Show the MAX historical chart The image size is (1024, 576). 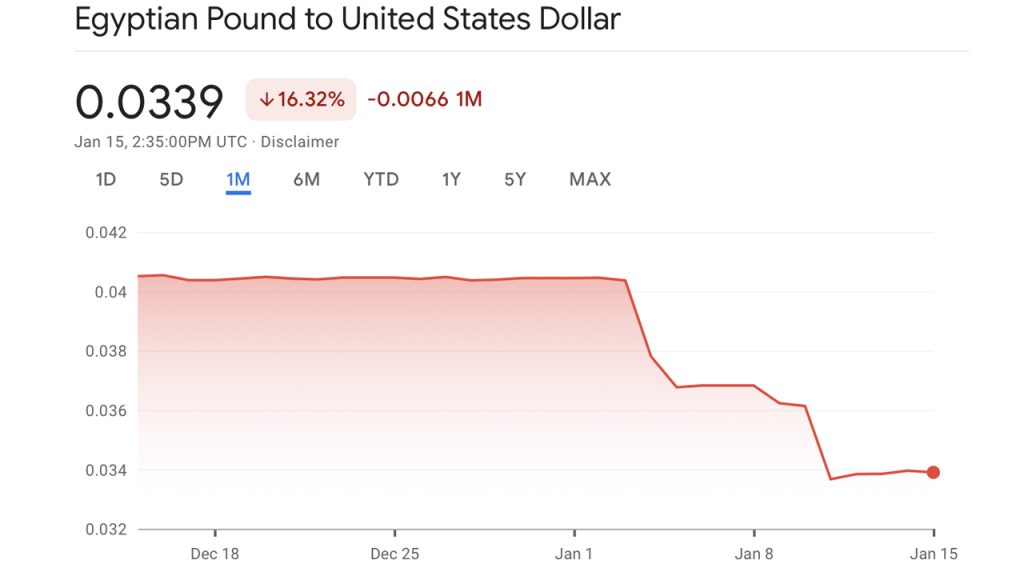(589, 180)
